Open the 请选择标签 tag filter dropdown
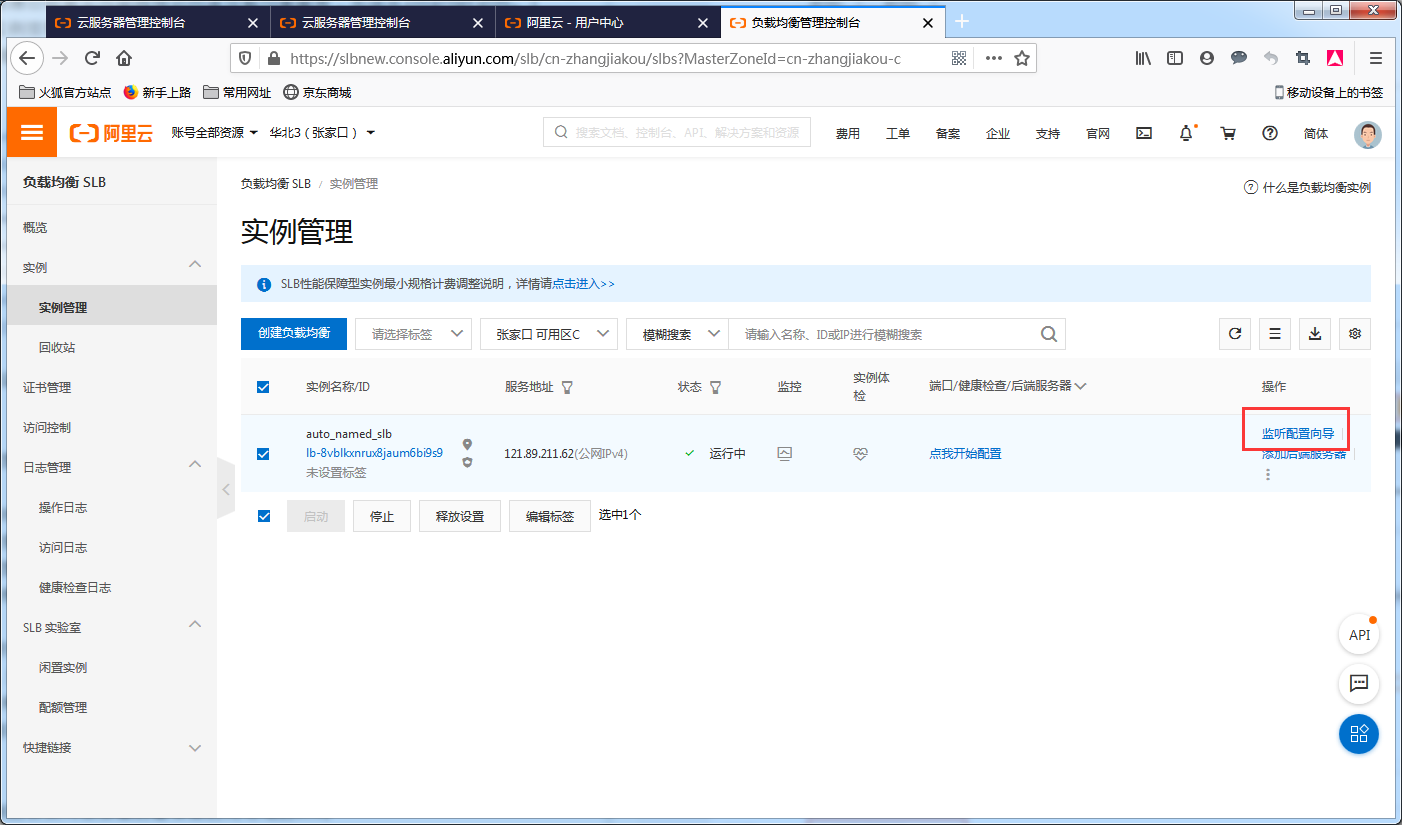 coord(412,333)
